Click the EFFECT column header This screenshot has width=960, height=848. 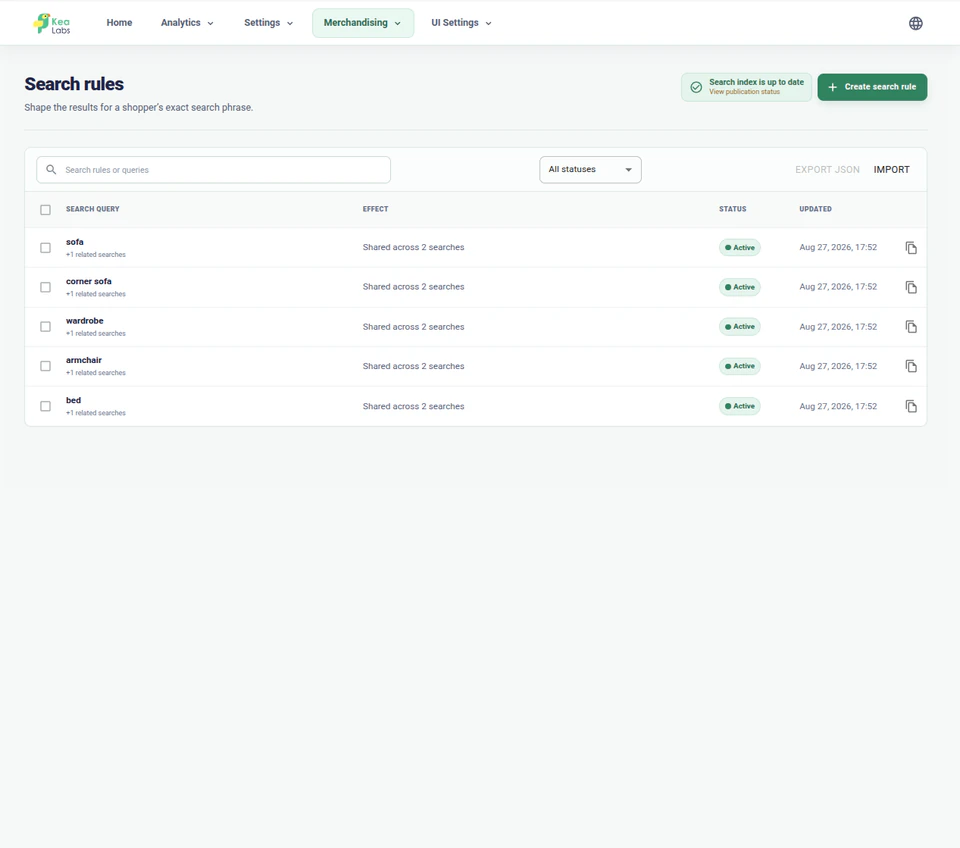click(375, 209)
